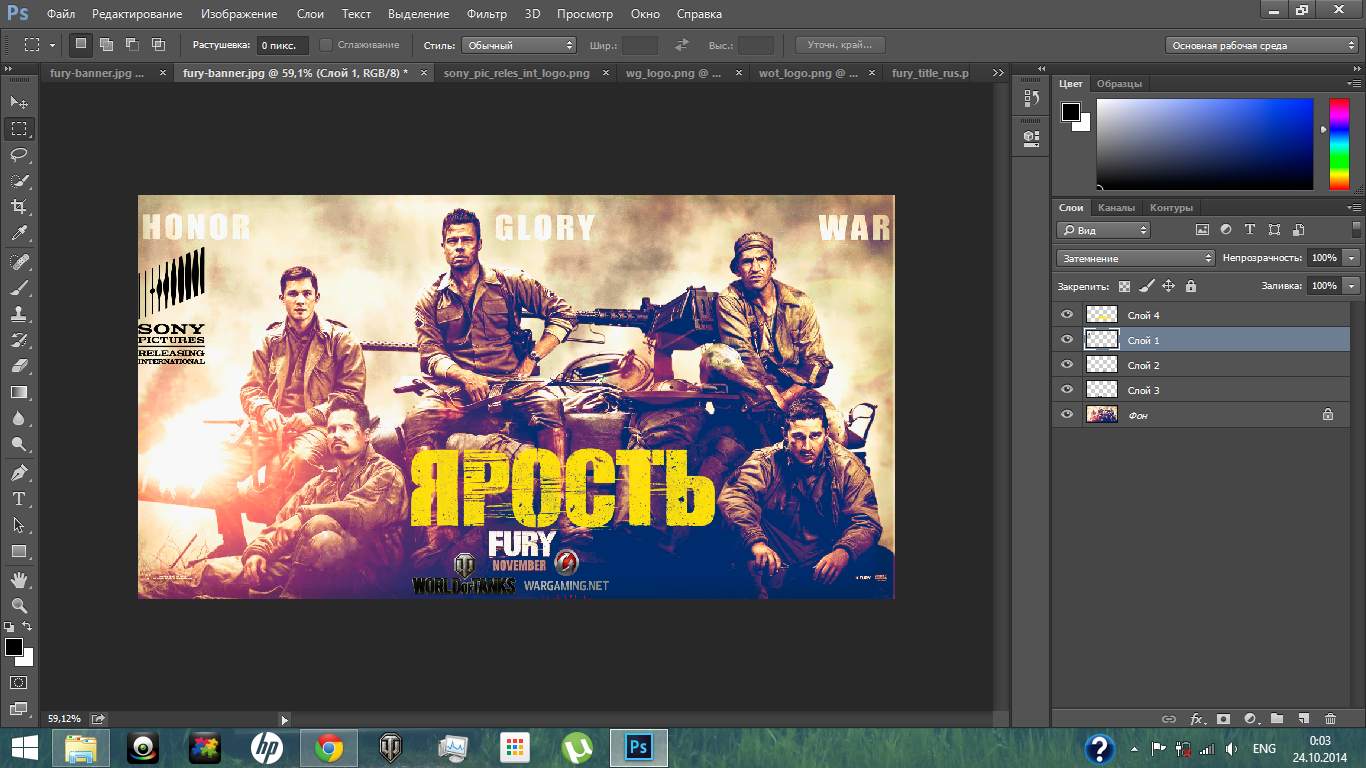Open the Layers panel flyout menu

[x=1355, y=207]
